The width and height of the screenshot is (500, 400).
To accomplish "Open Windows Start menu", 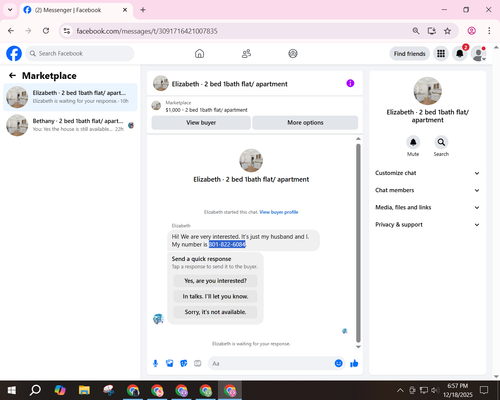I will coord(12,390).
